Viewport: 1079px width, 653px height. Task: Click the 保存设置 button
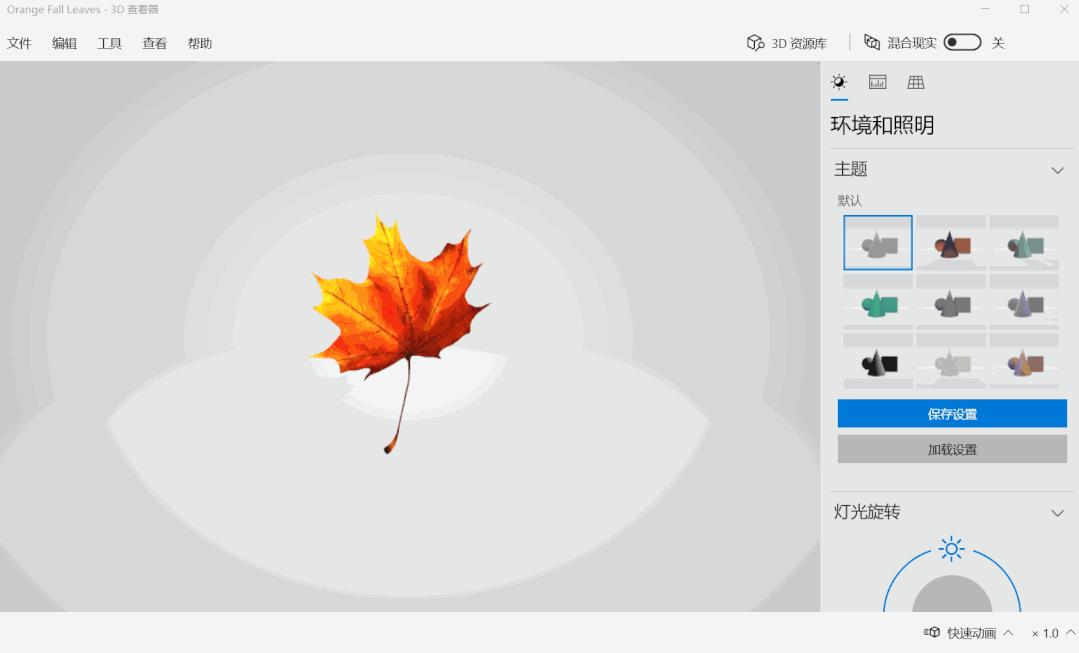952,414
